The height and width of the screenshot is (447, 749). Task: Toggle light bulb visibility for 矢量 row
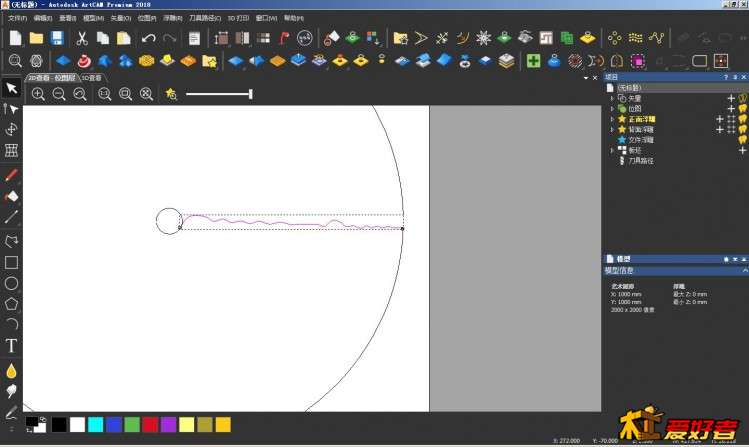pyautogui.click(x=743, y=98)
